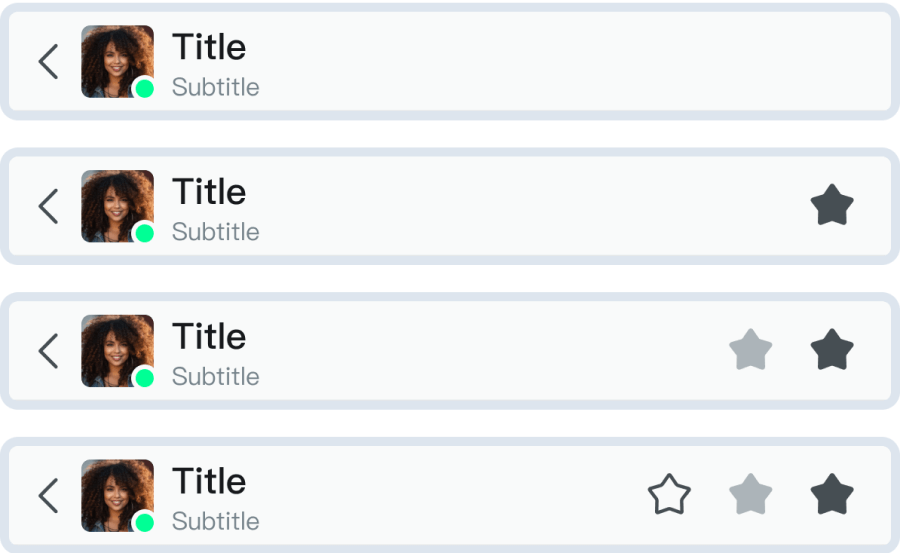The image size is (900, 553).
Task: Select the avatar image in the third header
Action: [115, 349]
